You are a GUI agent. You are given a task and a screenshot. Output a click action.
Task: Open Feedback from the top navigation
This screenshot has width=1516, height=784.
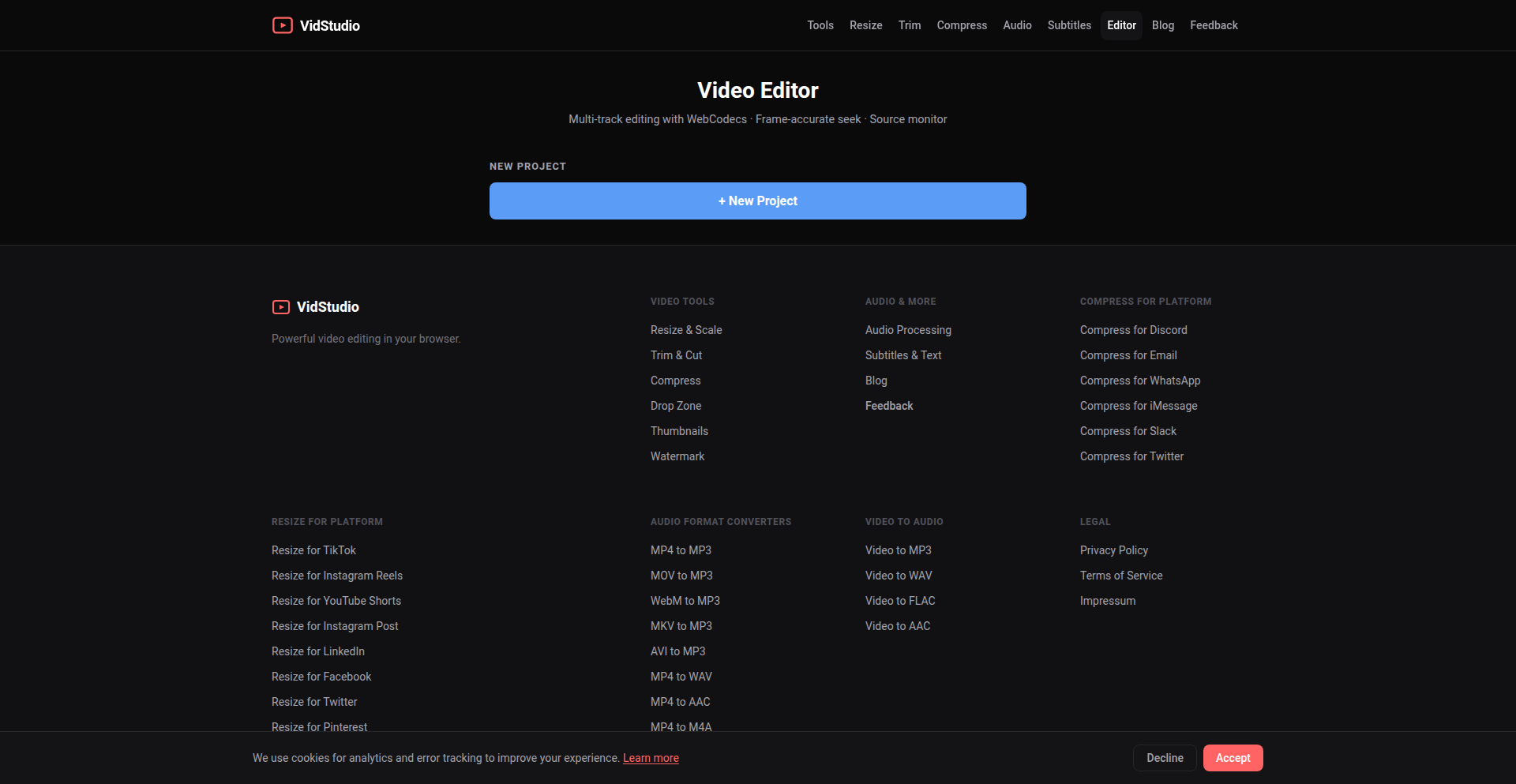[1214, 25]
